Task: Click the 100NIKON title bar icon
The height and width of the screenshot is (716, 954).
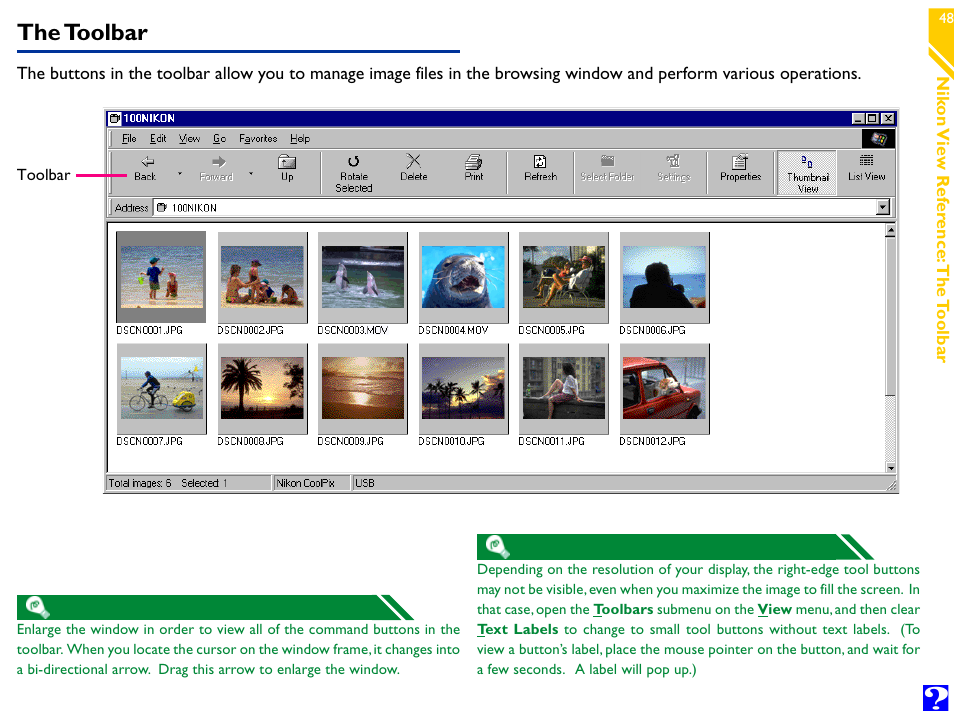Action: (114, 118)
